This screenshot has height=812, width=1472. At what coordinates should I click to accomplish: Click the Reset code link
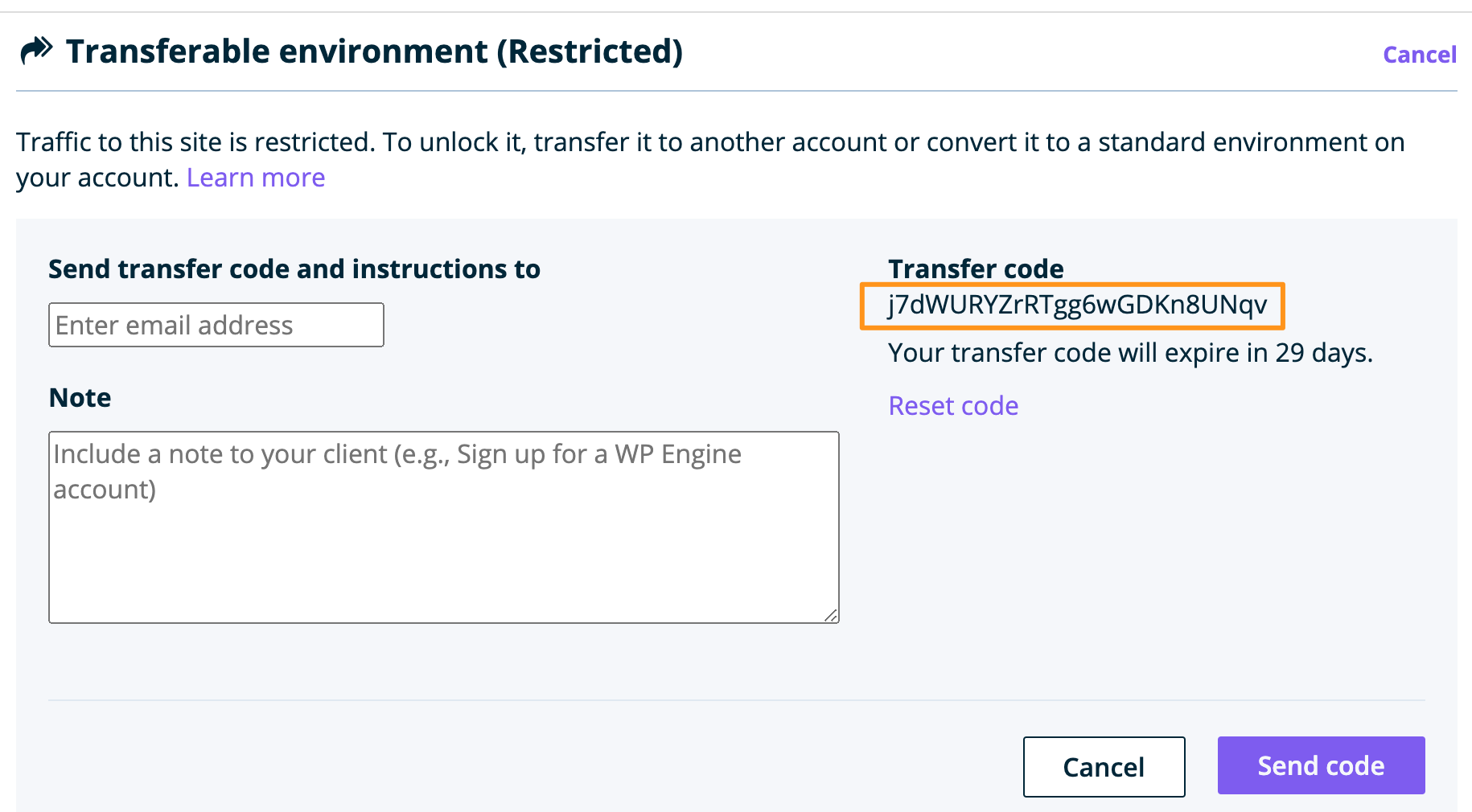point(953,406)
